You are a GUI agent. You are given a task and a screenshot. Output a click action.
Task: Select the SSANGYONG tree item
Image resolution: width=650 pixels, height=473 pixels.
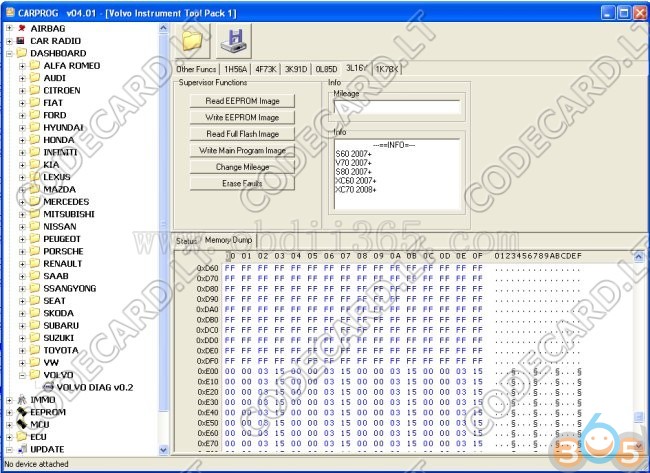(x=70, y=289)
